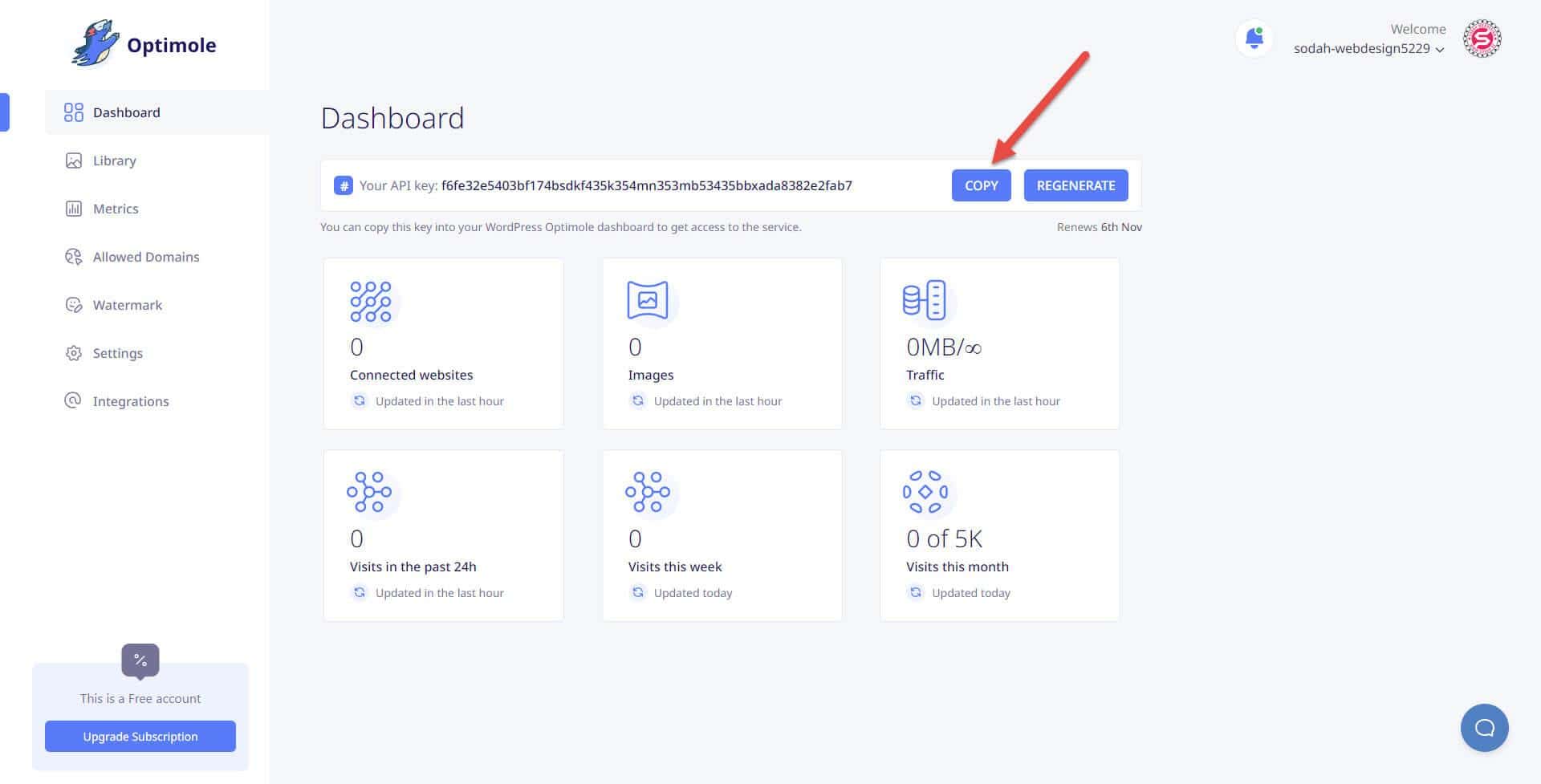Viewport: 1541px width, 784px height.
Task: Open Settings from the sidebar
Action: (117, 353)
